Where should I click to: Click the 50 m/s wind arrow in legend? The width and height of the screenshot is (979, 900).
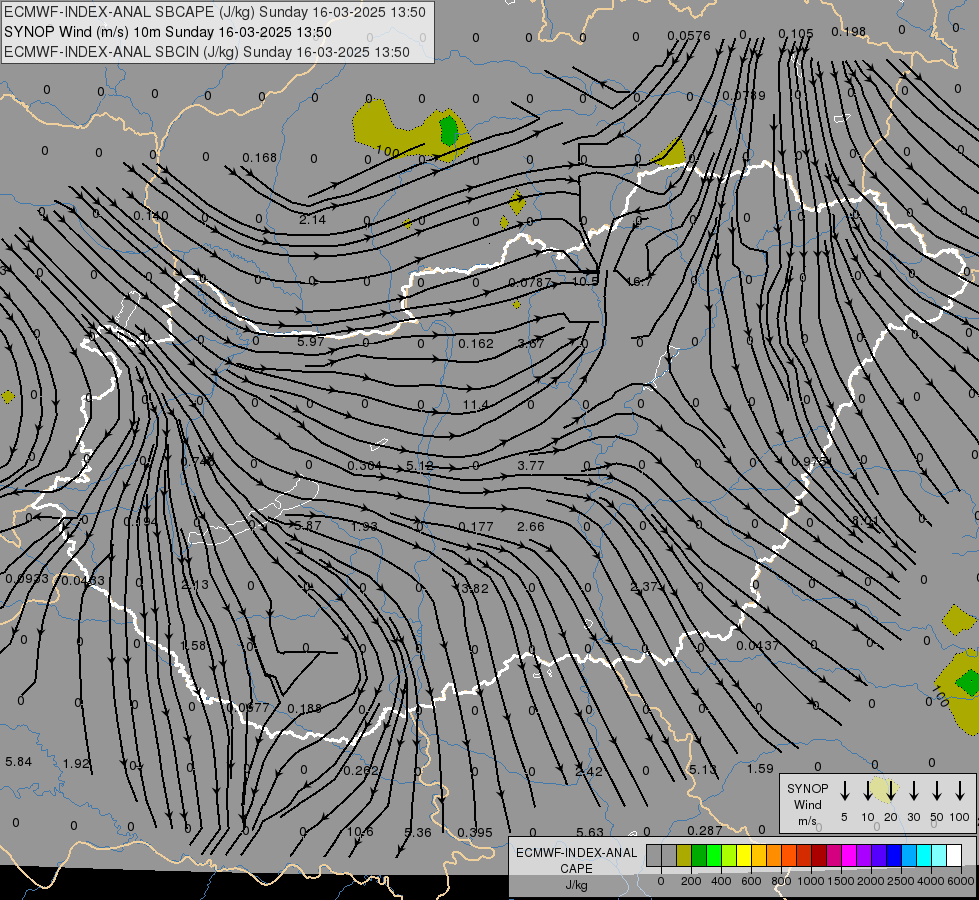tap(937, 791)
